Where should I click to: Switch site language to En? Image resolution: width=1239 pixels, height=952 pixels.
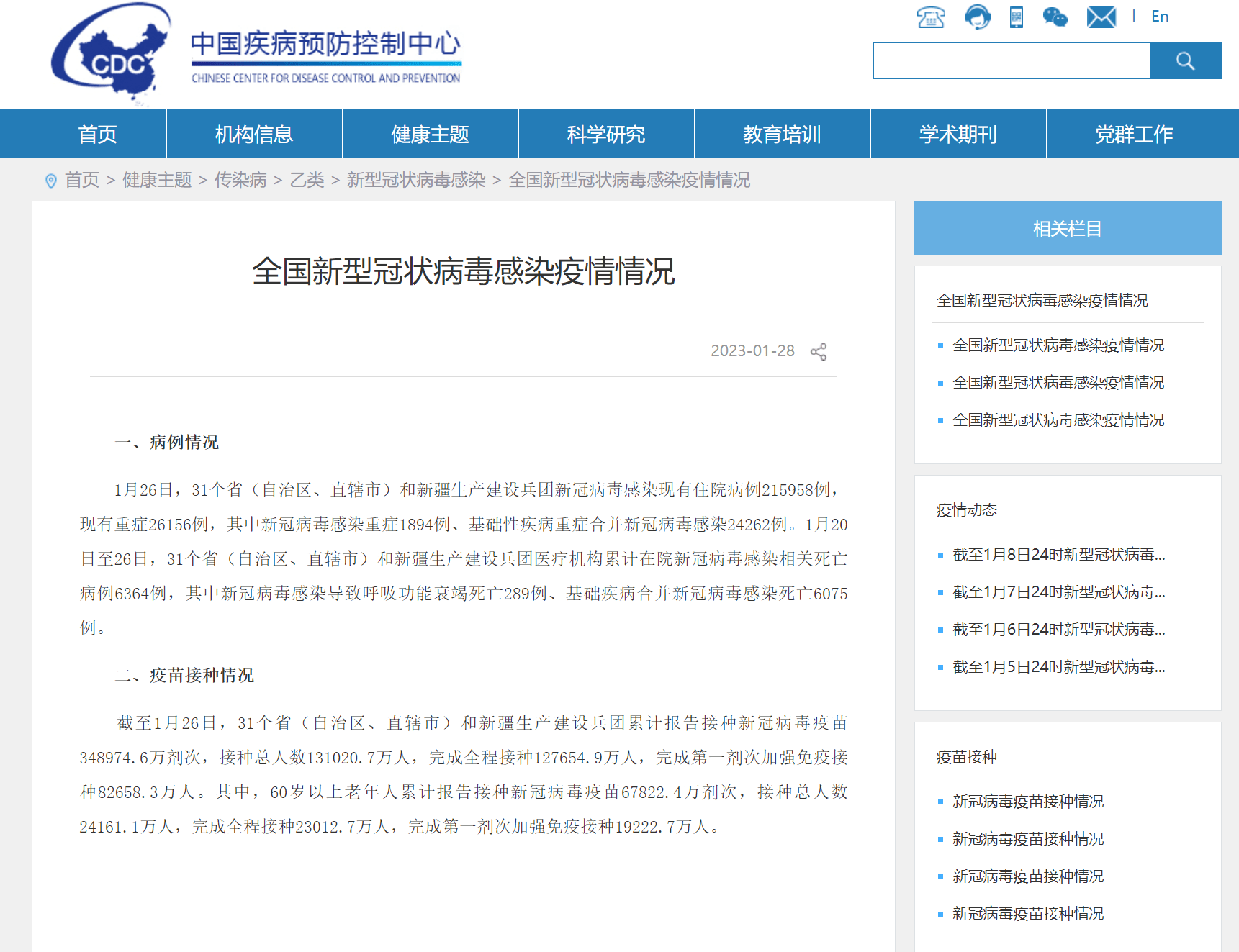coord(1159,17)
